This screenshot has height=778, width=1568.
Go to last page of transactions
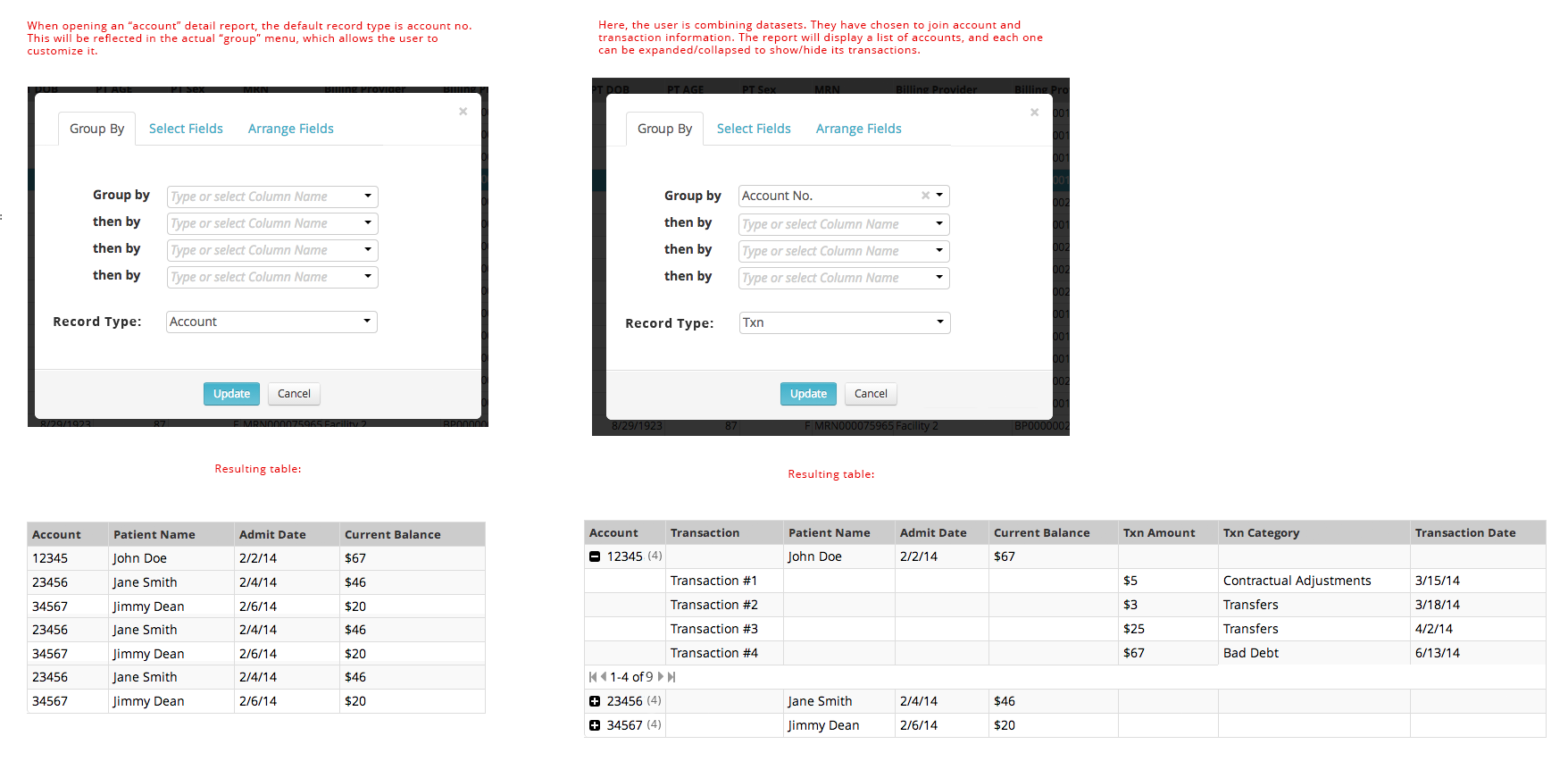(x=671, y=677)
